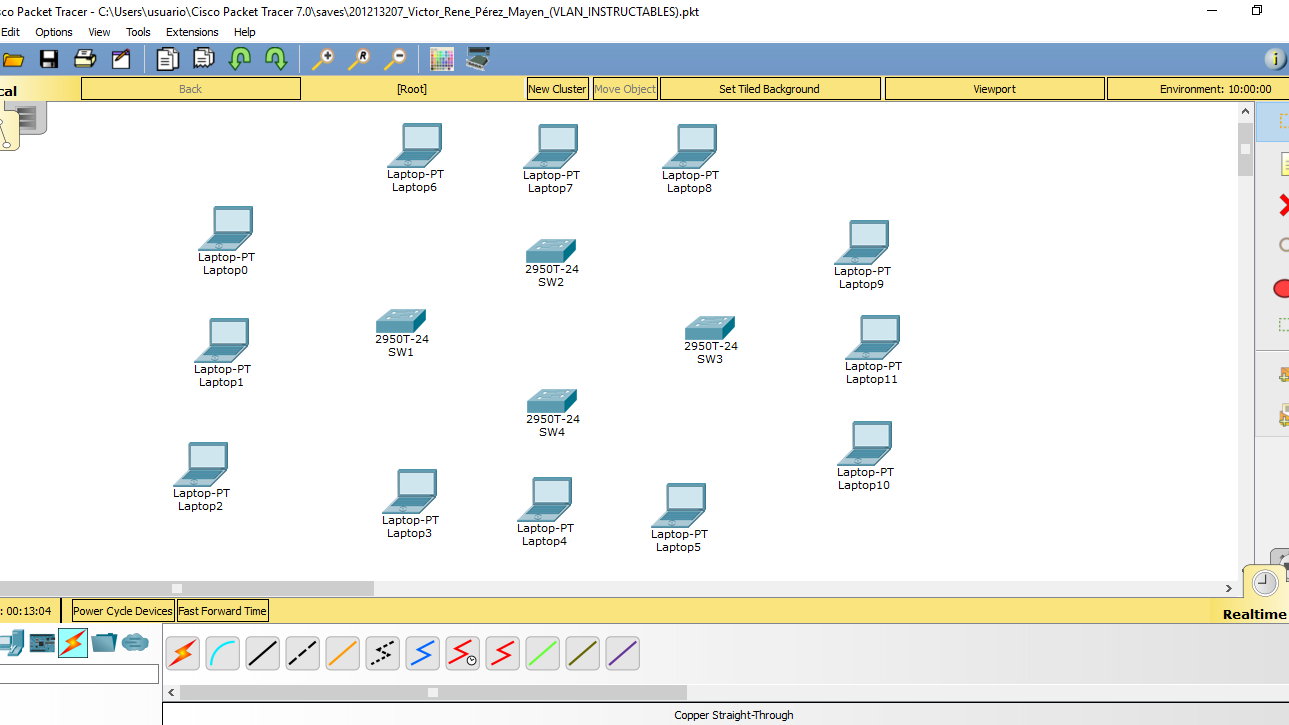Undo the last action using the green arrow
The height and width of the screenshot is (725, 1289).
pos(240,59)
